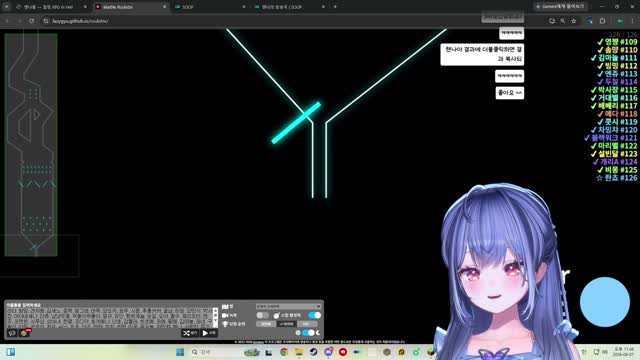Select ranking entry 블랙워크 #121
The width and height of the screenshot is (640, 360).
click(x=611, y=138)
